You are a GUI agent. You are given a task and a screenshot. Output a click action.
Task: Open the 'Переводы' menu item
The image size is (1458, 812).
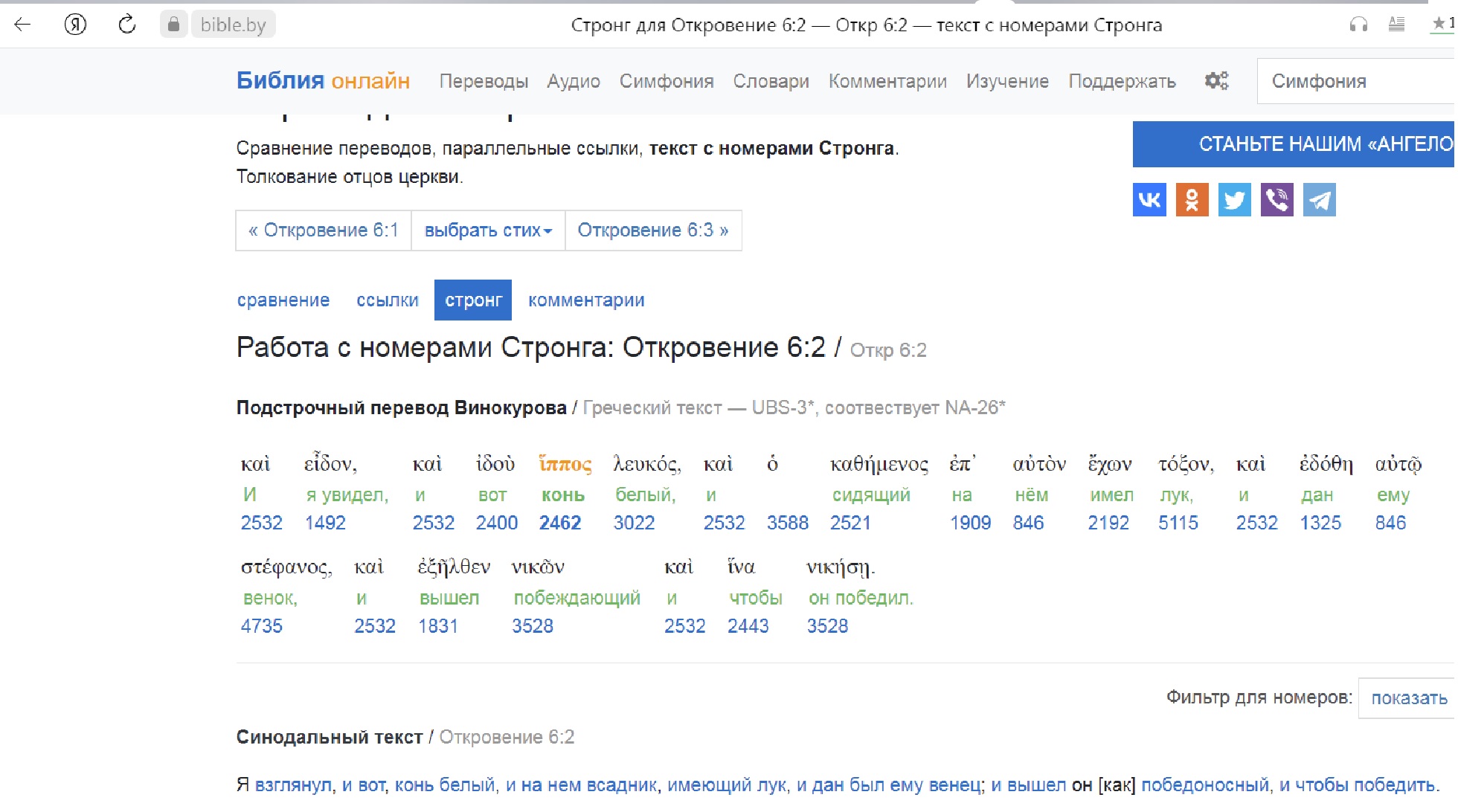(484, 81)
